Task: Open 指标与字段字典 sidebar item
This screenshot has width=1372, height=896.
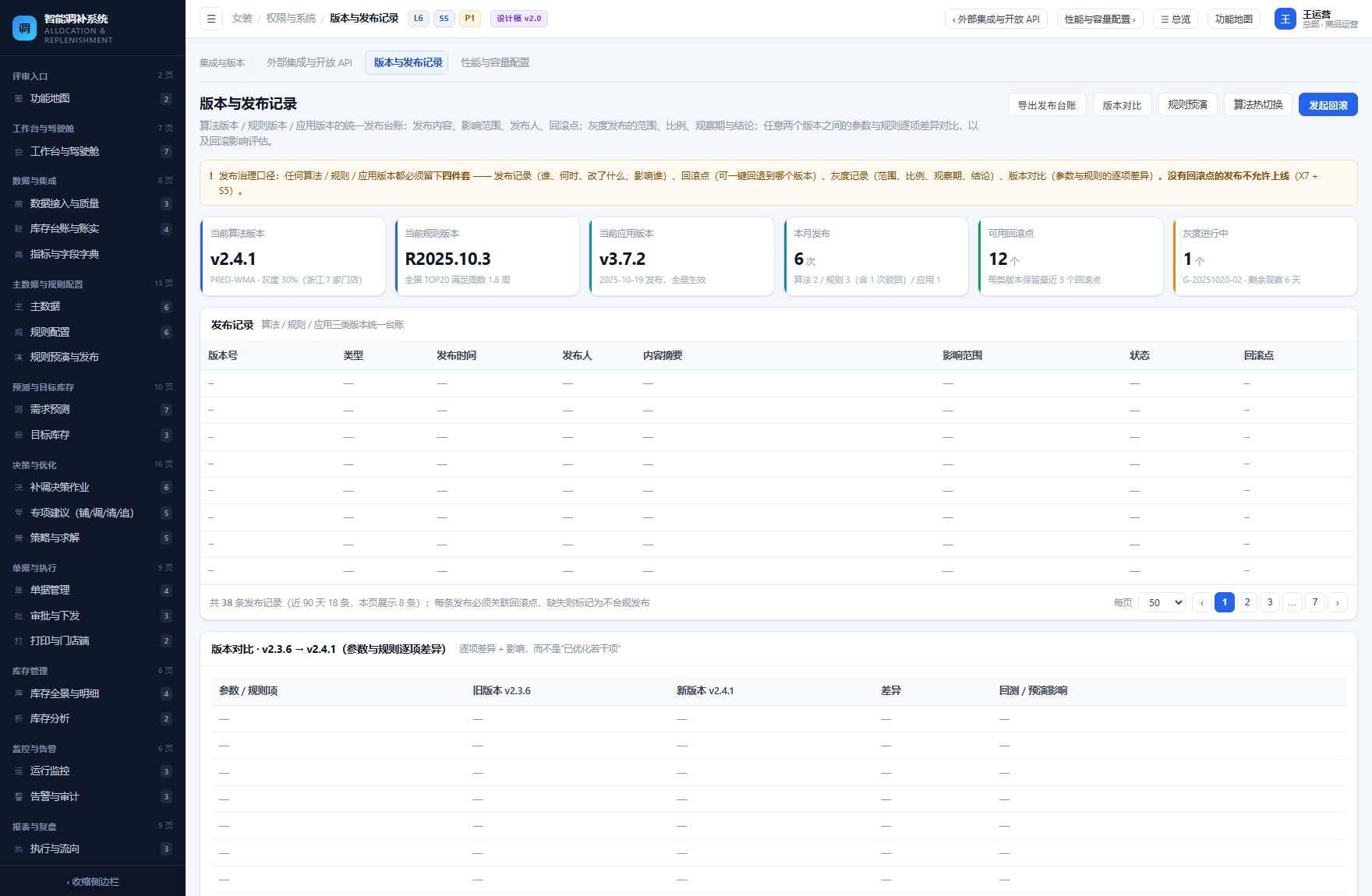Action: [x=93, y=255]
